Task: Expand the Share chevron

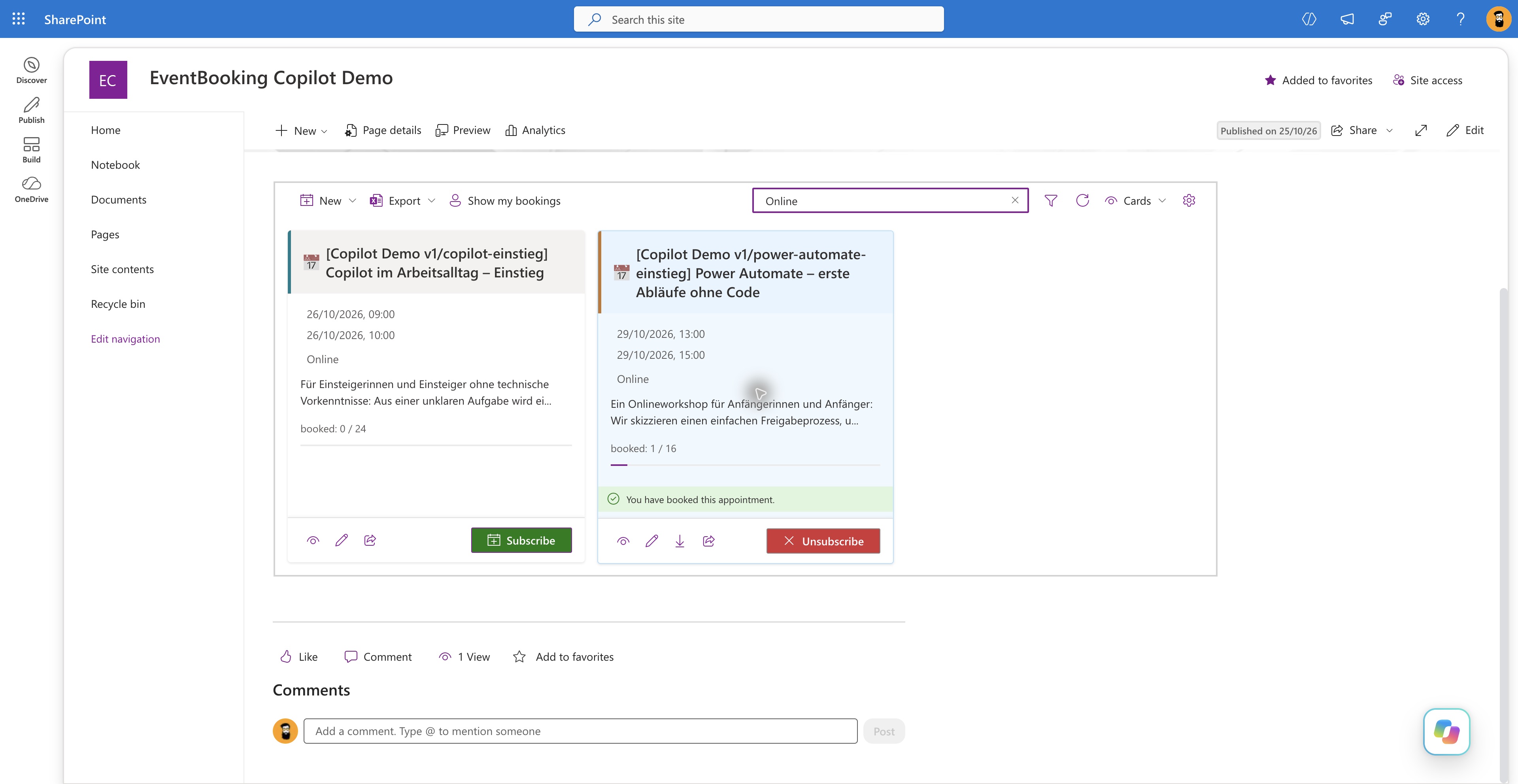Action: tap(1390, 130)
